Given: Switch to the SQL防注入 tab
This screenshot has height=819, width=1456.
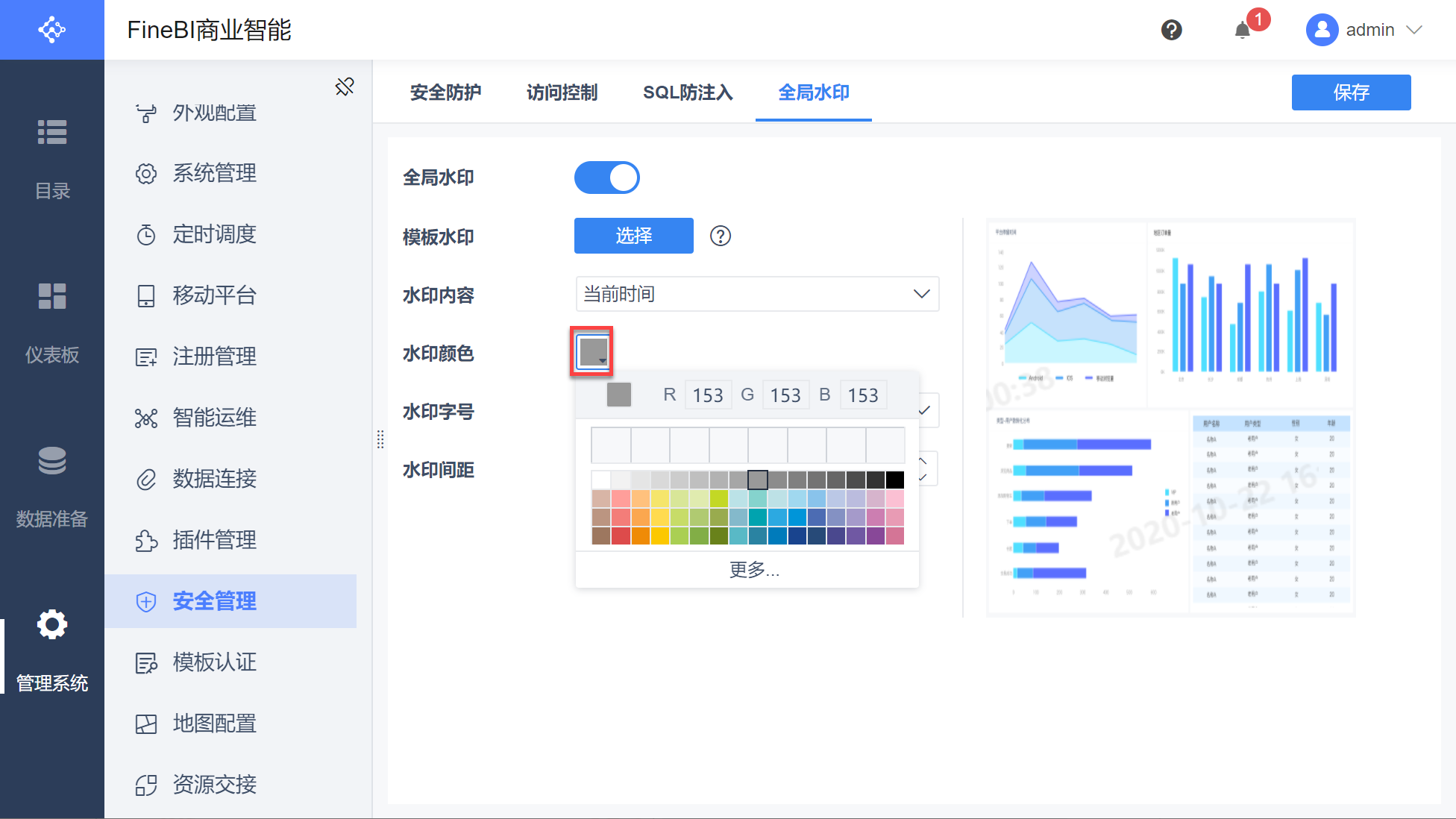Looking at the screenshot, I should click(688, 92).
